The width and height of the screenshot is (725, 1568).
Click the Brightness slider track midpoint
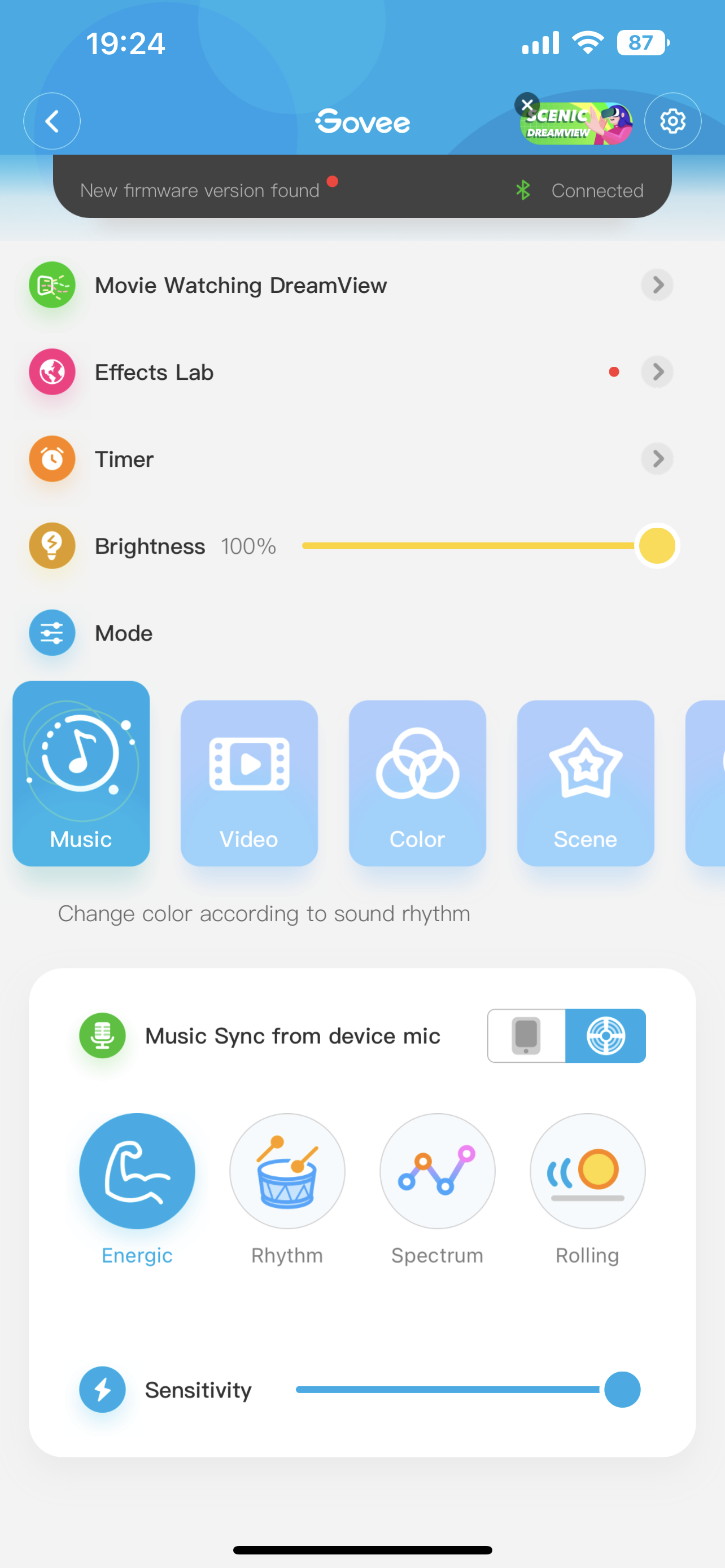click(x=480, y=545)
